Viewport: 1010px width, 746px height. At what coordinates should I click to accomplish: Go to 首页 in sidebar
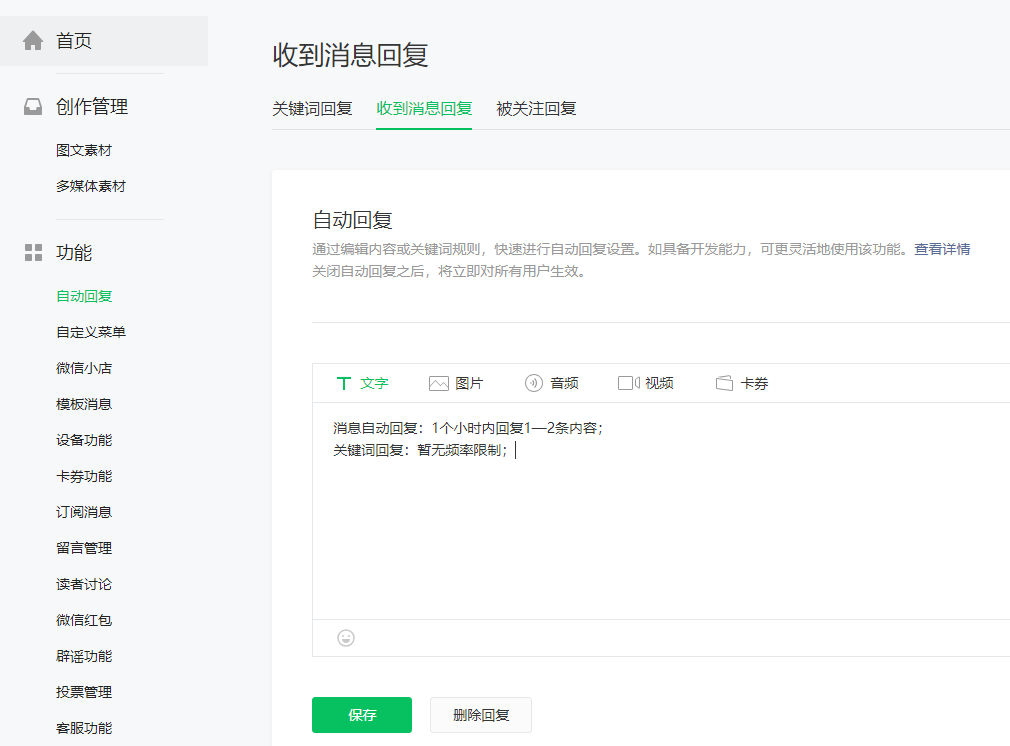click(104, 41)
